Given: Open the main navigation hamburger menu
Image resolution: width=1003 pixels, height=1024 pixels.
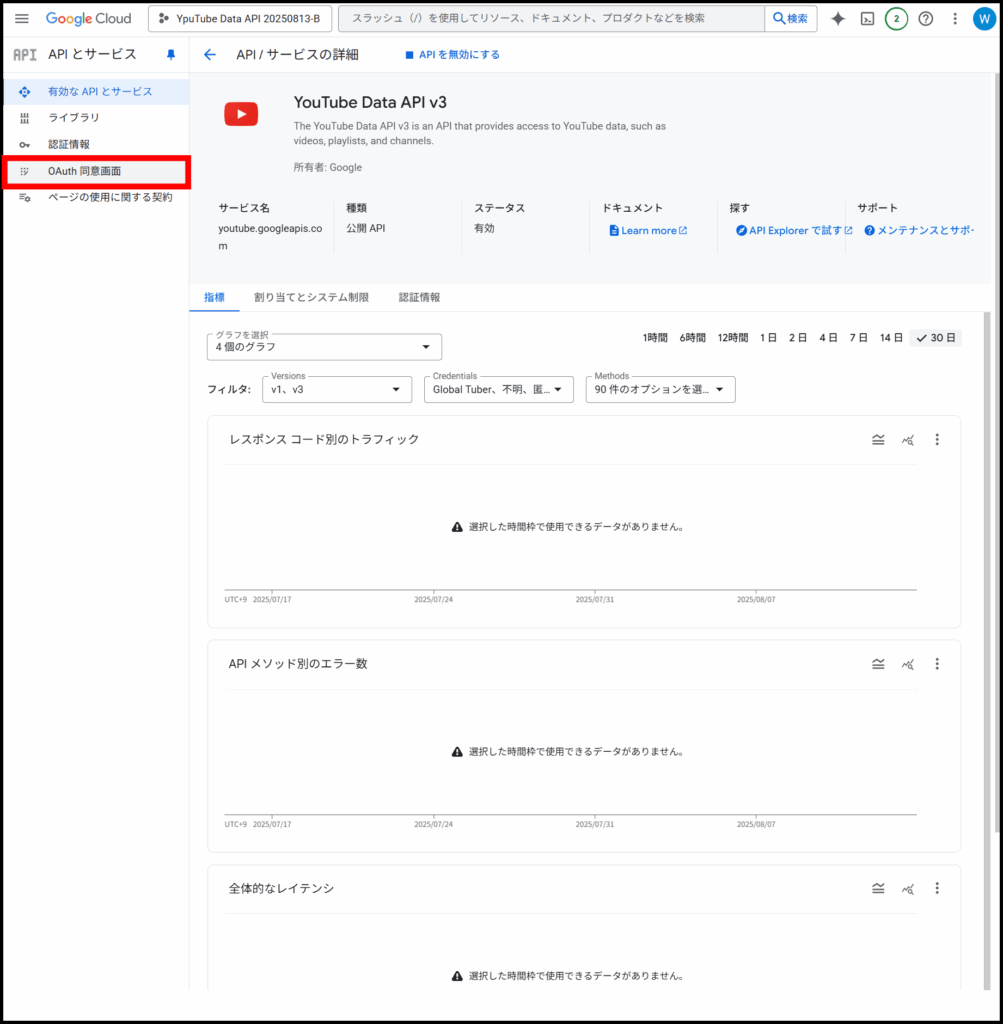Looking at the screenshot, I should (22, 18).
